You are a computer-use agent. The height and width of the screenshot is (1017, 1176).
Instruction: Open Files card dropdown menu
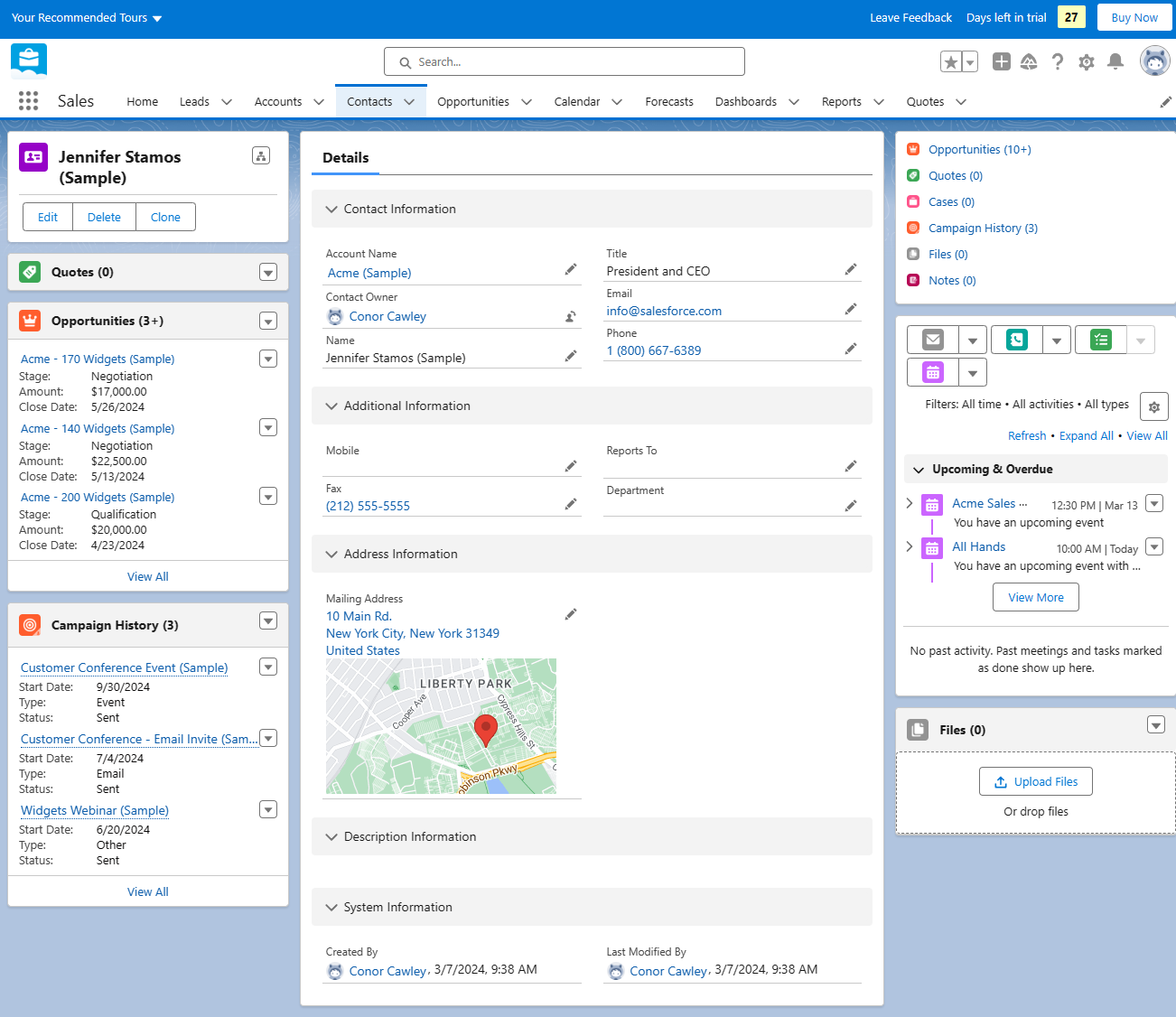click(1156, 724)
